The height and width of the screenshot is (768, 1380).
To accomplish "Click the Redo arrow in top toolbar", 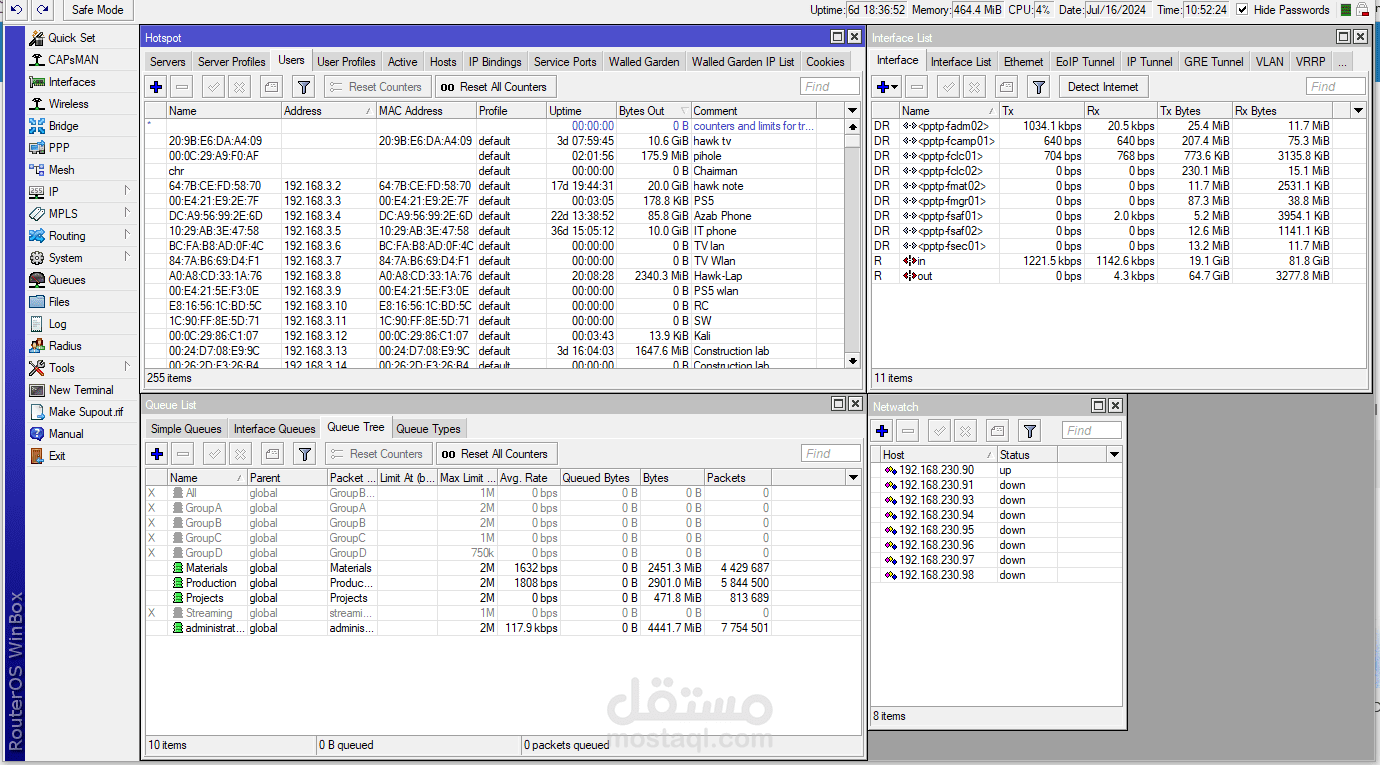I will pyautogui.click(x=42, y=10).
